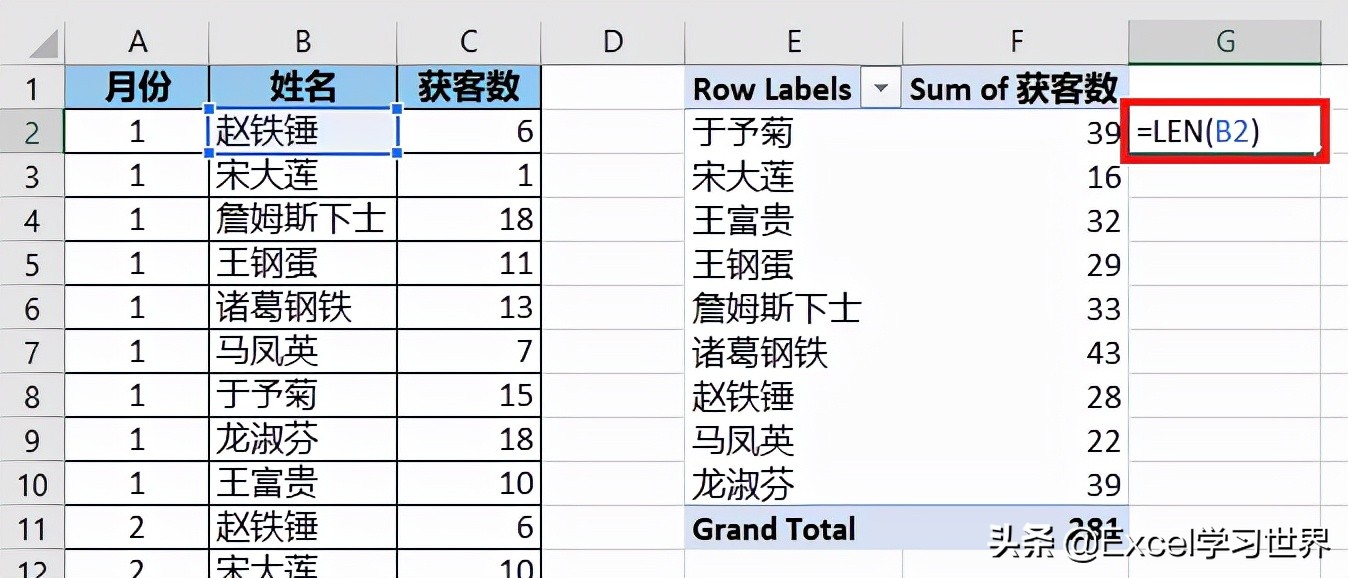This screenshot has width=1348, height=578.
Task: Click the cell containing the =LEN(B2) formula
Action: pyautogui.click(x=1224, y=131)
